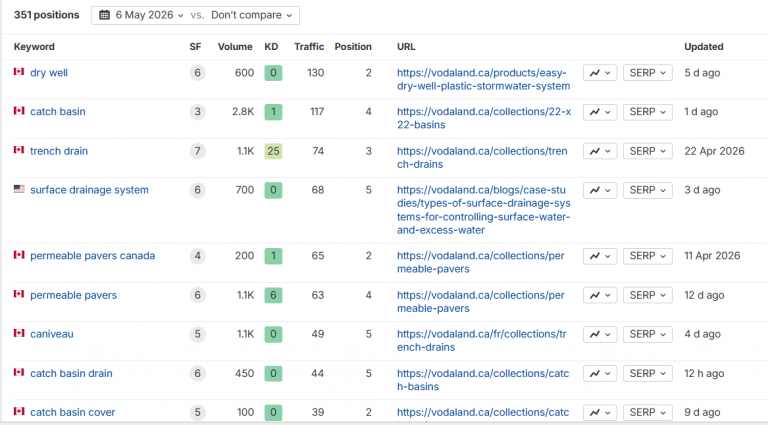The width and height of the screenshot is (768, 425).
Task: Open the easy-dry-well-plastic-stormwater-system URL
Action: click(x=483, y=79)
